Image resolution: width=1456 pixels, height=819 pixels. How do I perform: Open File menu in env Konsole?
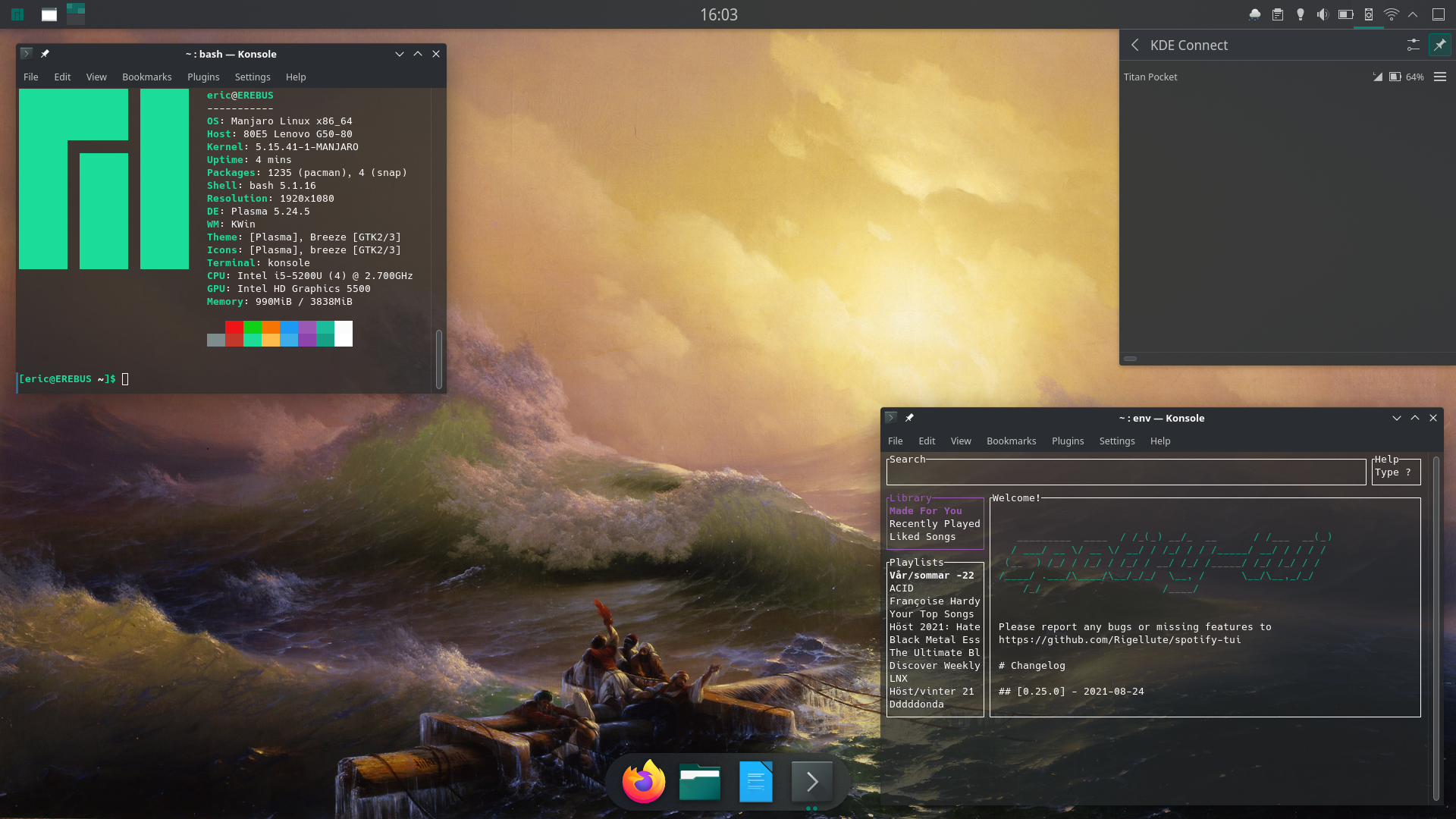coord(896,441)
